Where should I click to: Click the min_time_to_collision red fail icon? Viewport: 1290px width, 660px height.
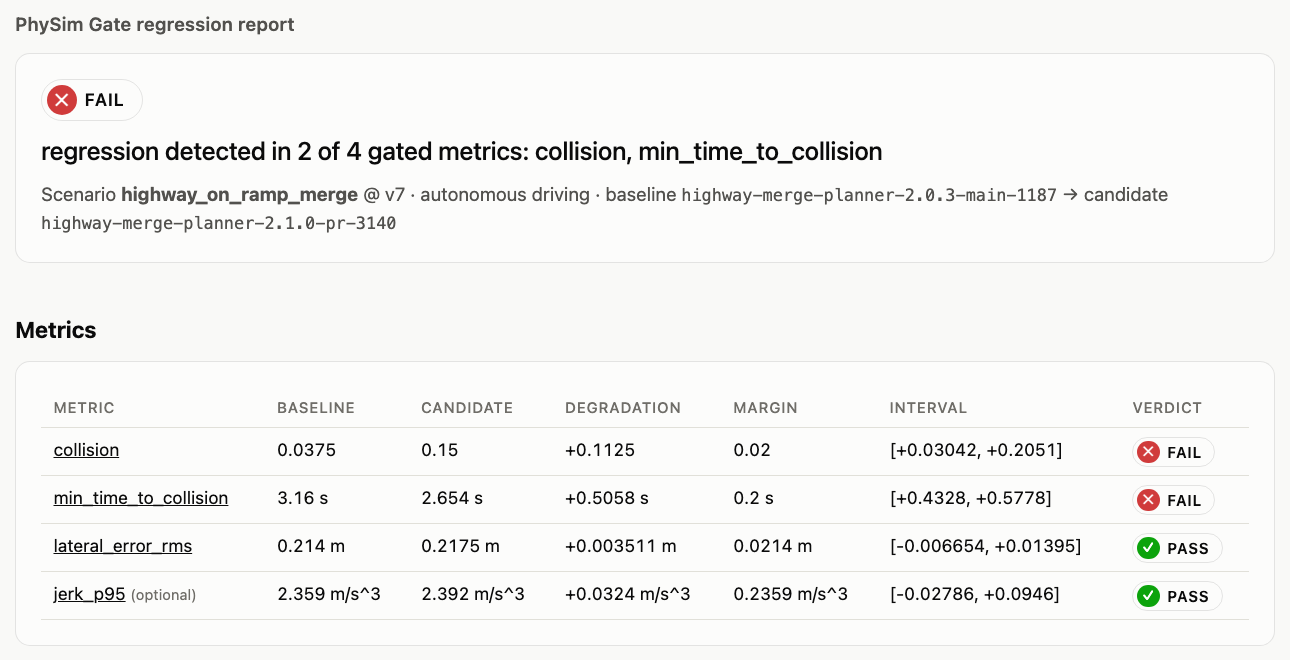pos(1148,500)
